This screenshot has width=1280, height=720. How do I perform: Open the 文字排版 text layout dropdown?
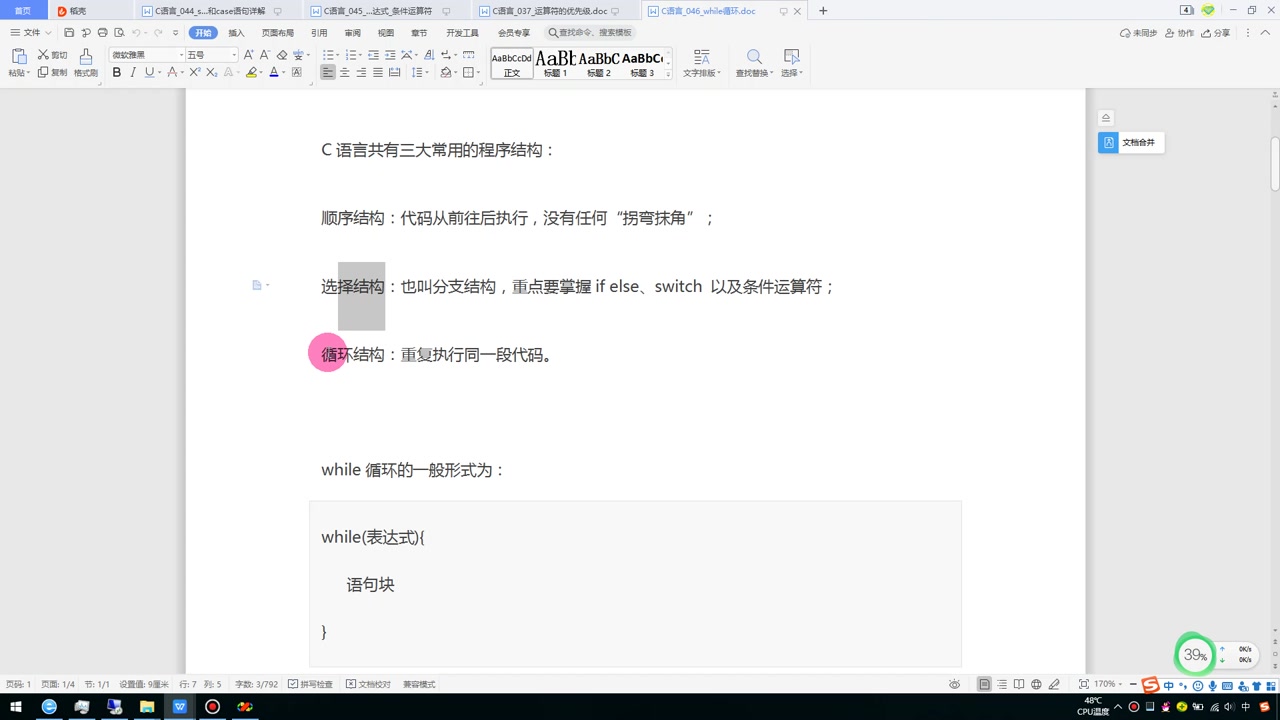702,63
